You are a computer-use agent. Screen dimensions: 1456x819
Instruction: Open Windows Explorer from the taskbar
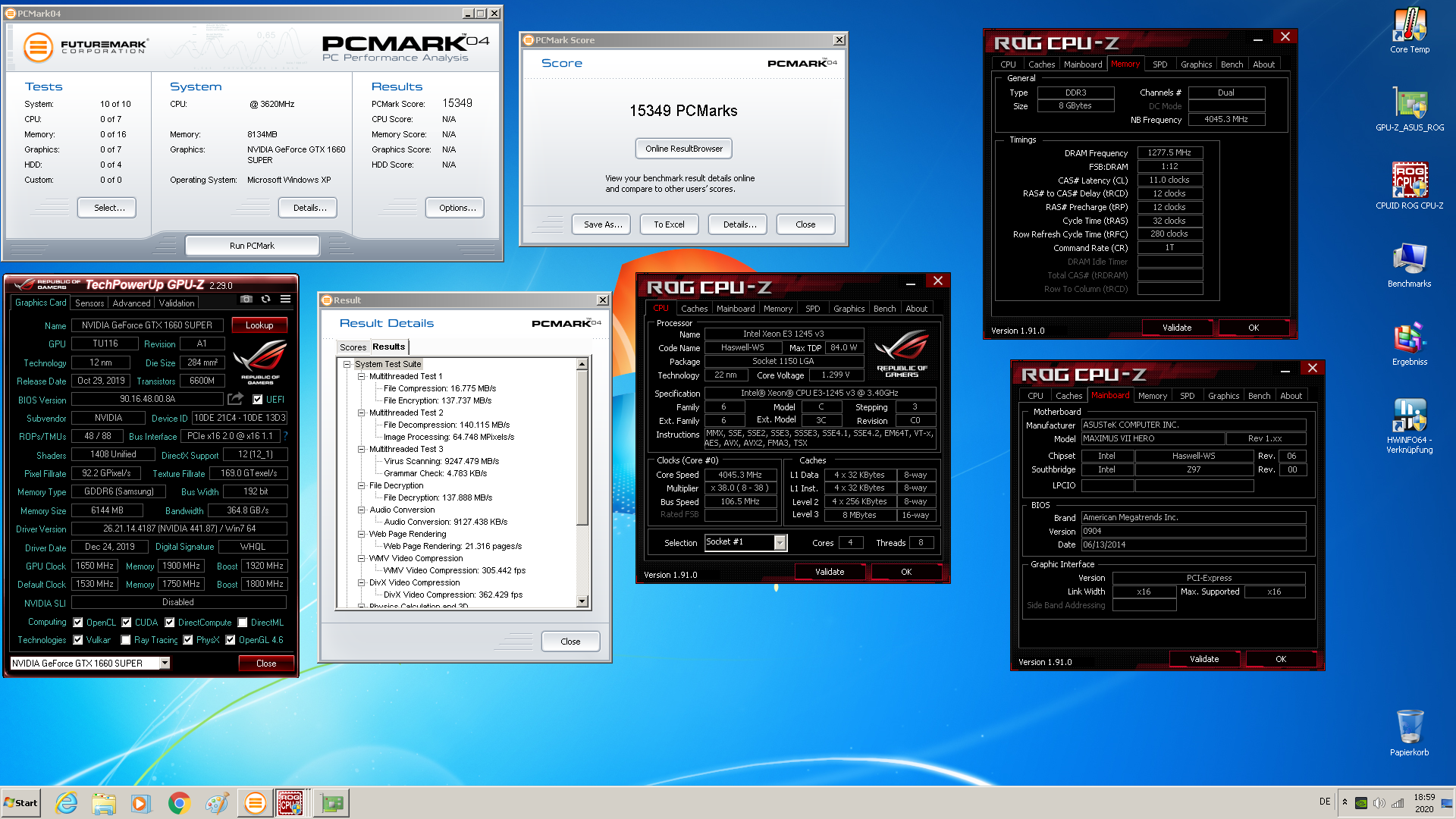coord(104,803)
